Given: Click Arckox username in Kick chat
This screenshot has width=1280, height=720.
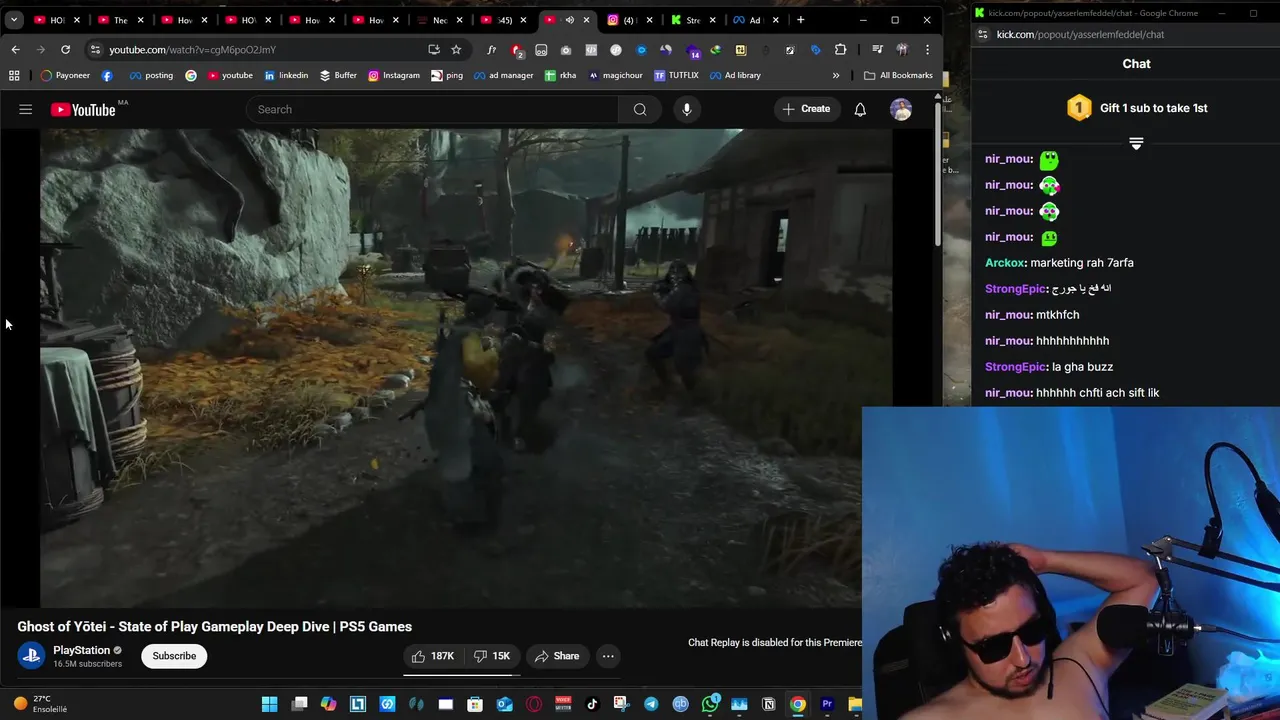Looking at the screenshot, I should [x=1005, y=263].
